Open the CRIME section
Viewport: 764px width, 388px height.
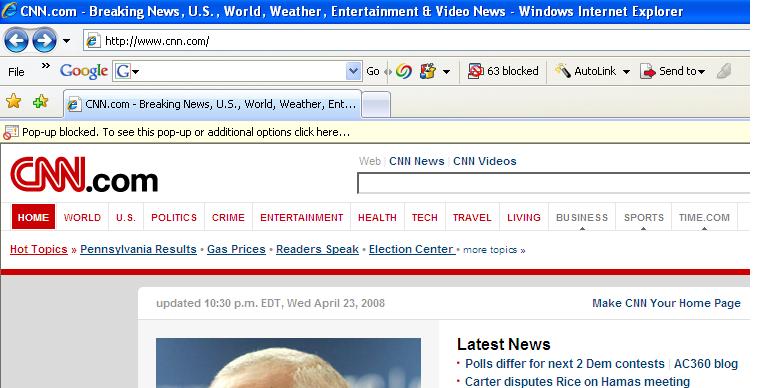pyautogui.click(x=228, y=217)
